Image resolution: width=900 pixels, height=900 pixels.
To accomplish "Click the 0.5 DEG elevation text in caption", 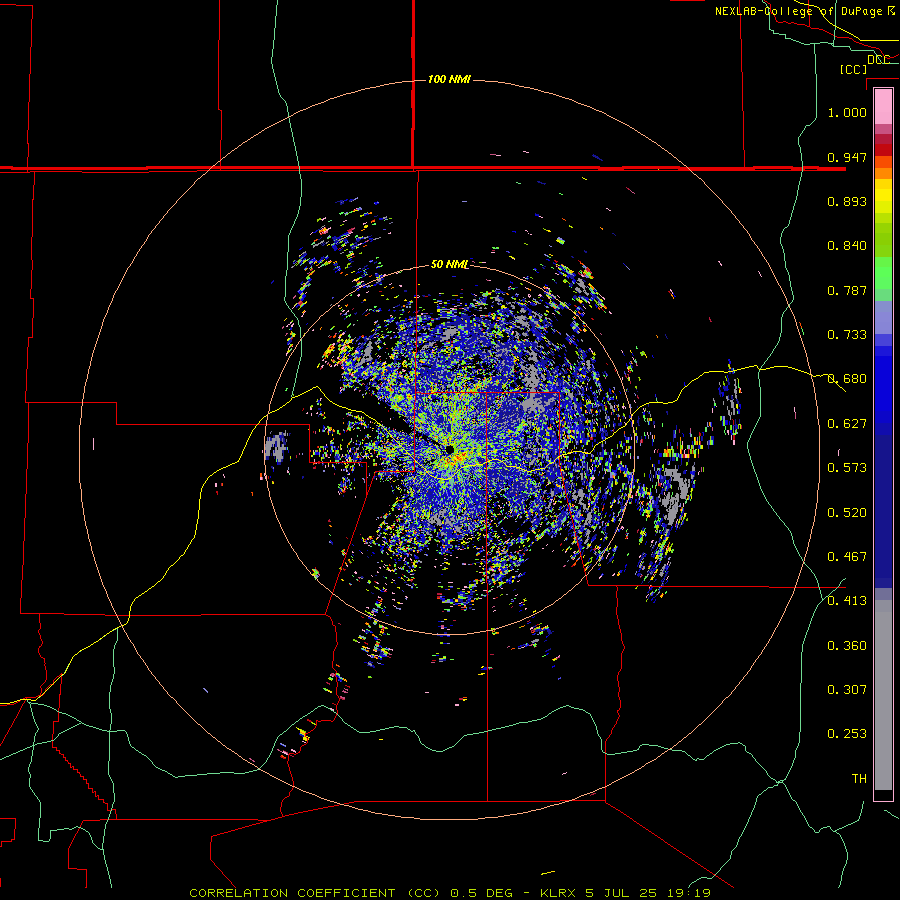I will click(483, 893).
